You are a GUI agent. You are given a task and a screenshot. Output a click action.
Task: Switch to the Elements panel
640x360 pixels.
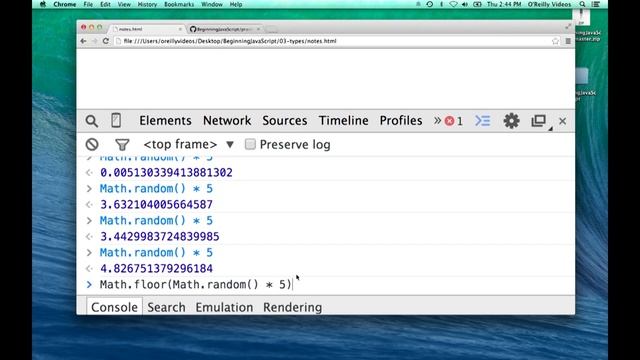click(165, 120)
